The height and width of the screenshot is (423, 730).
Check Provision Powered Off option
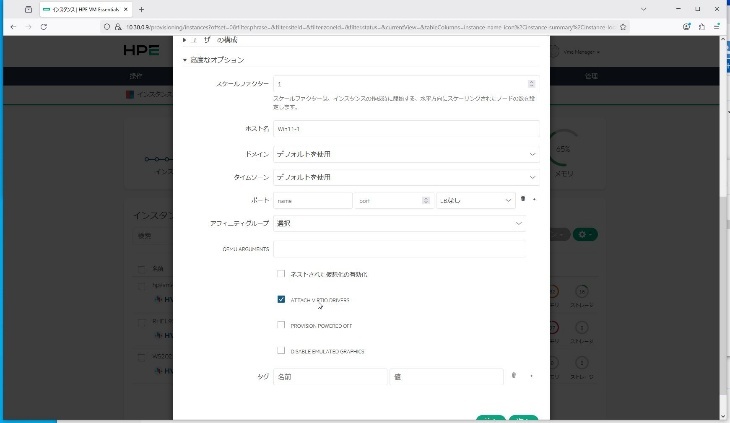pos(281,325)
